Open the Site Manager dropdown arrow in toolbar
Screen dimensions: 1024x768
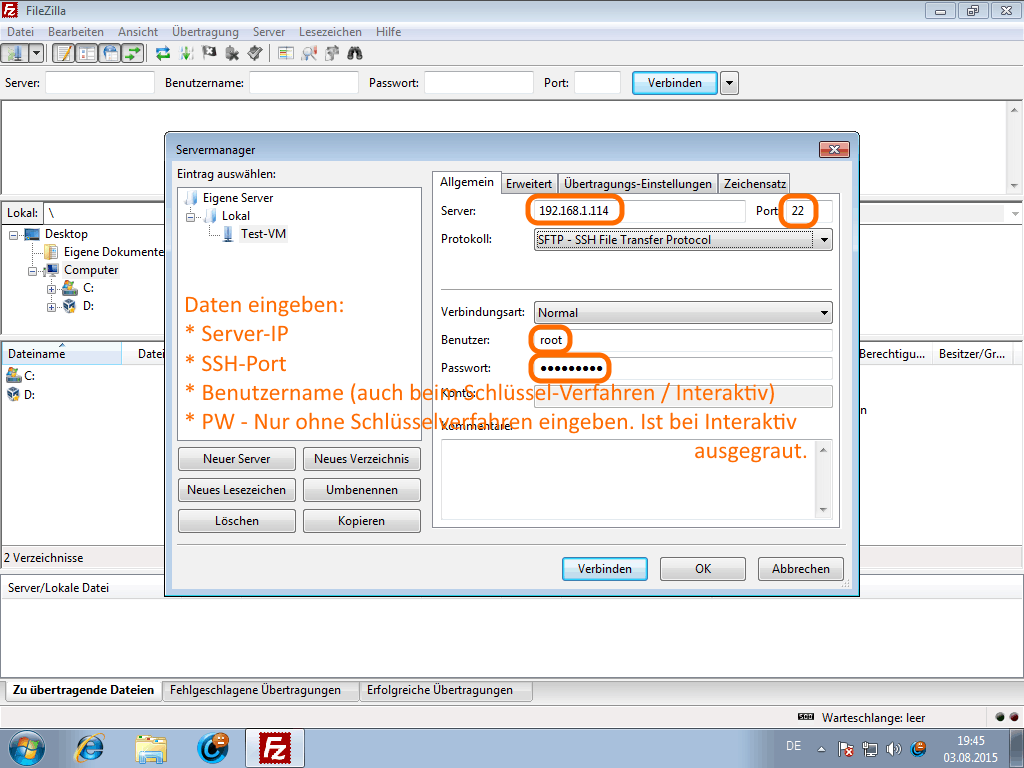point(37,53)
